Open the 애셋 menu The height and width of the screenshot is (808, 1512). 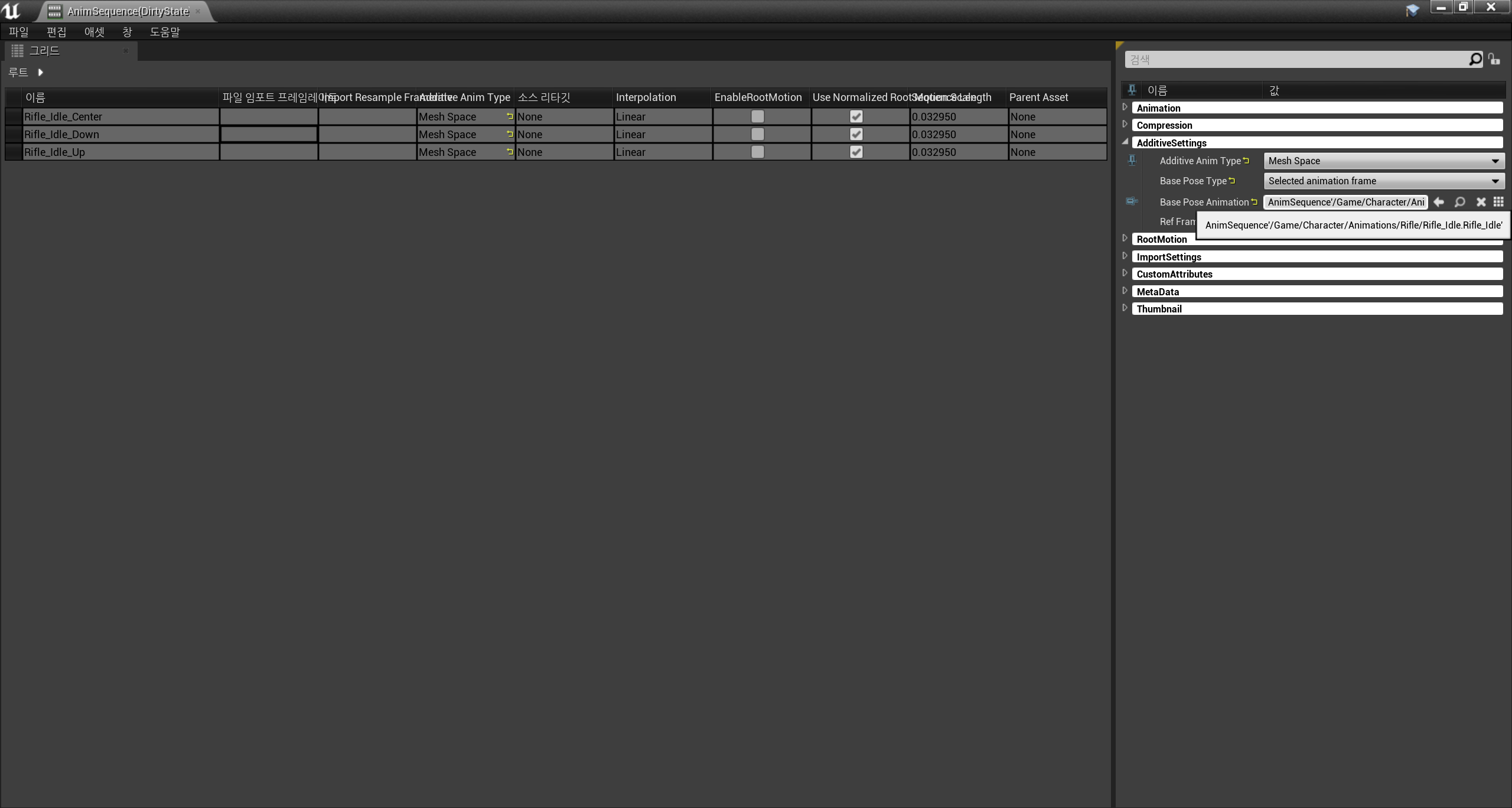[94, 32]
